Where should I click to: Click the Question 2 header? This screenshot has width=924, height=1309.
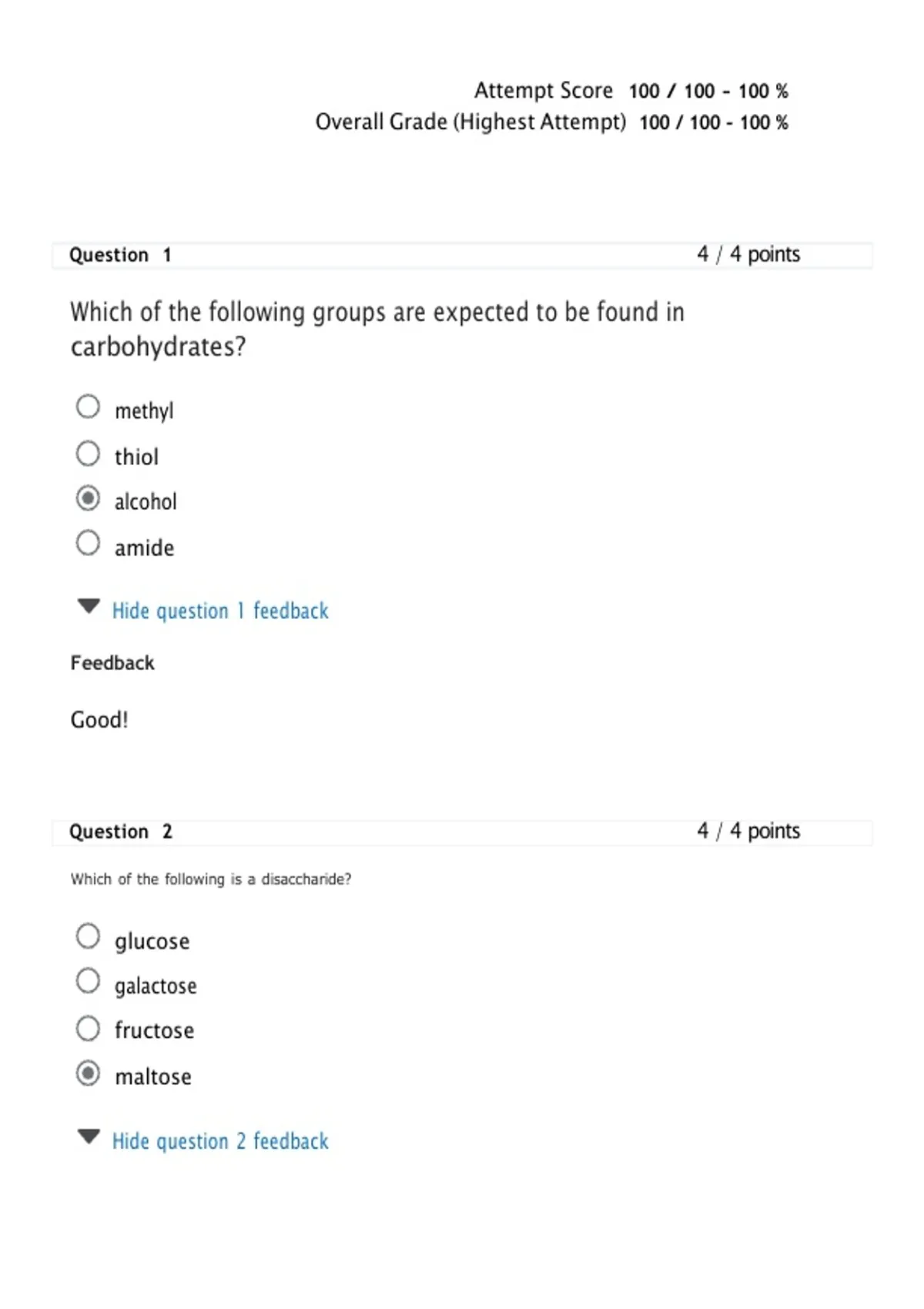pyautogui.click(x=121, y=832)
